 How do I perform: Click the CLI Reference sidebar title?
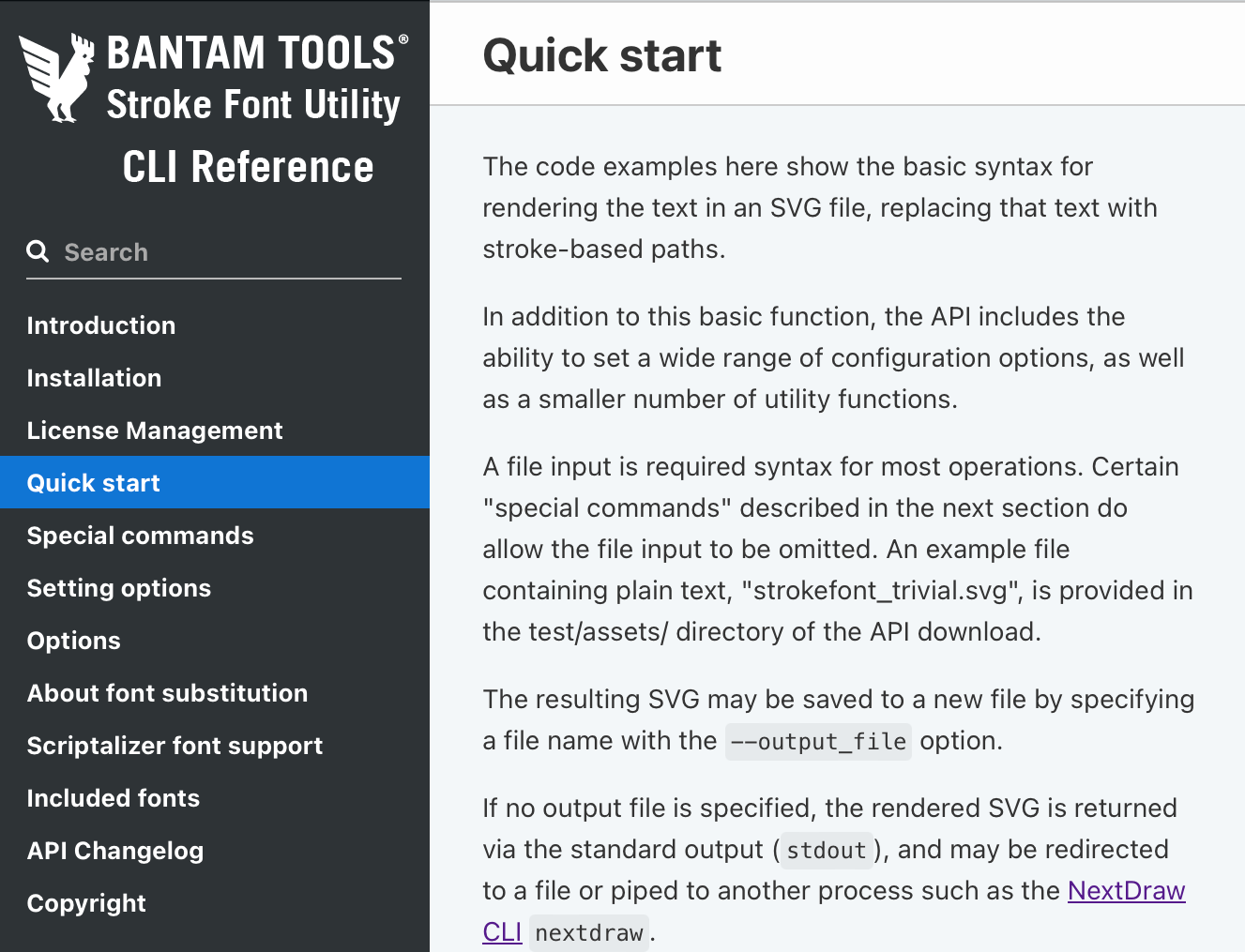tap(248, 167)
